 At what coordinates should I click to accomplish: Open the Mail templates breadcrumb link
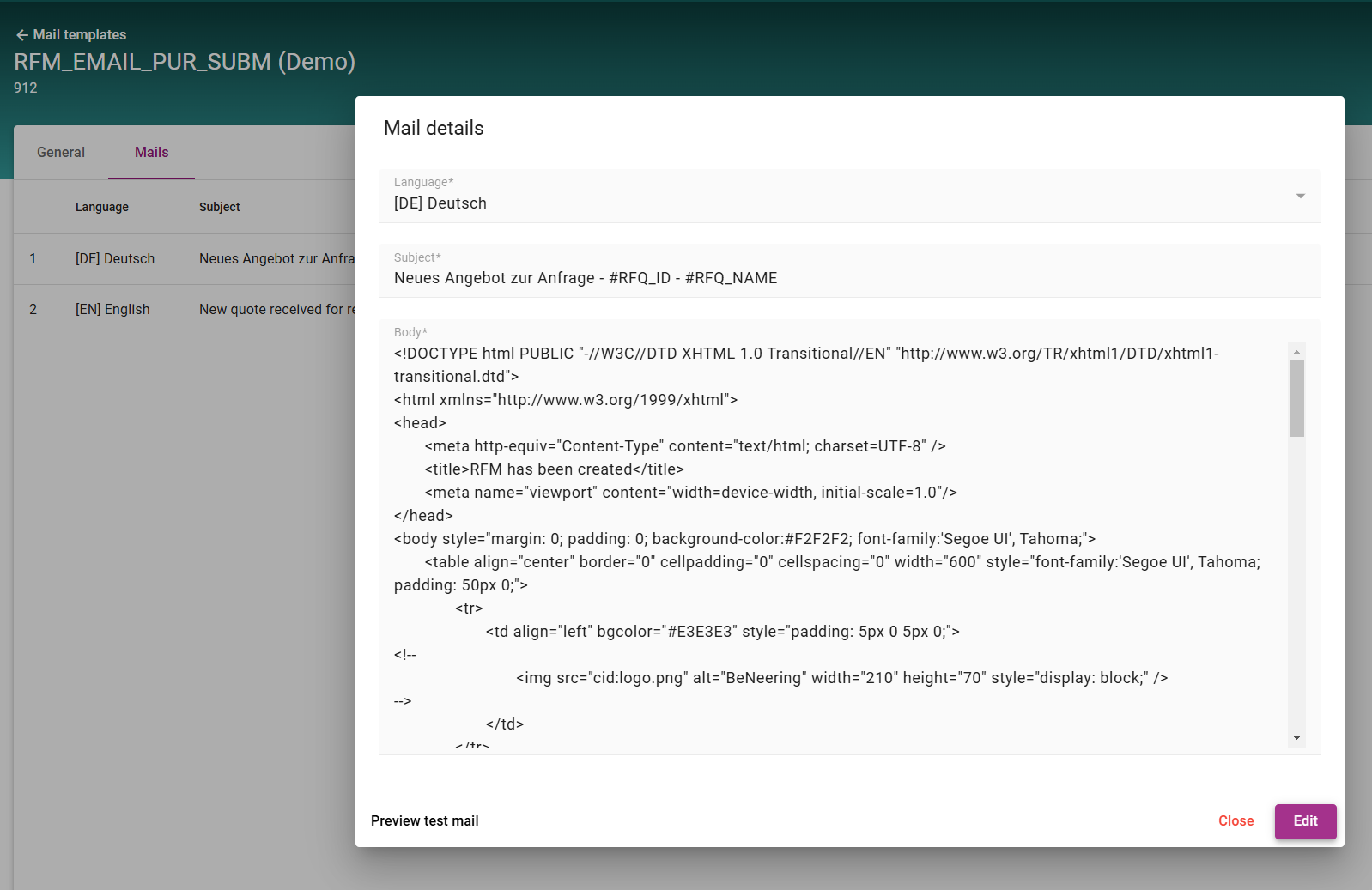(79, 35)
